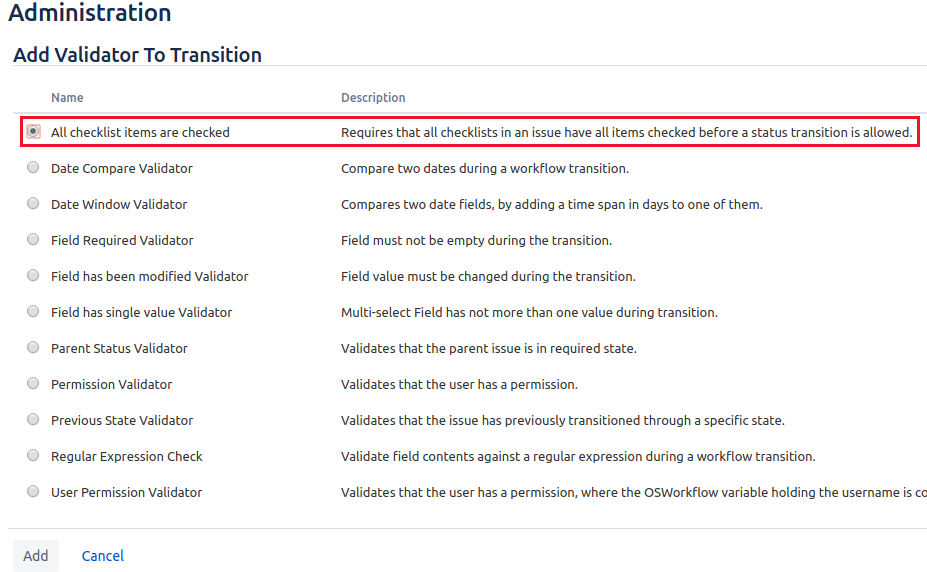Click the Name column header

click(x=67, y=98)
